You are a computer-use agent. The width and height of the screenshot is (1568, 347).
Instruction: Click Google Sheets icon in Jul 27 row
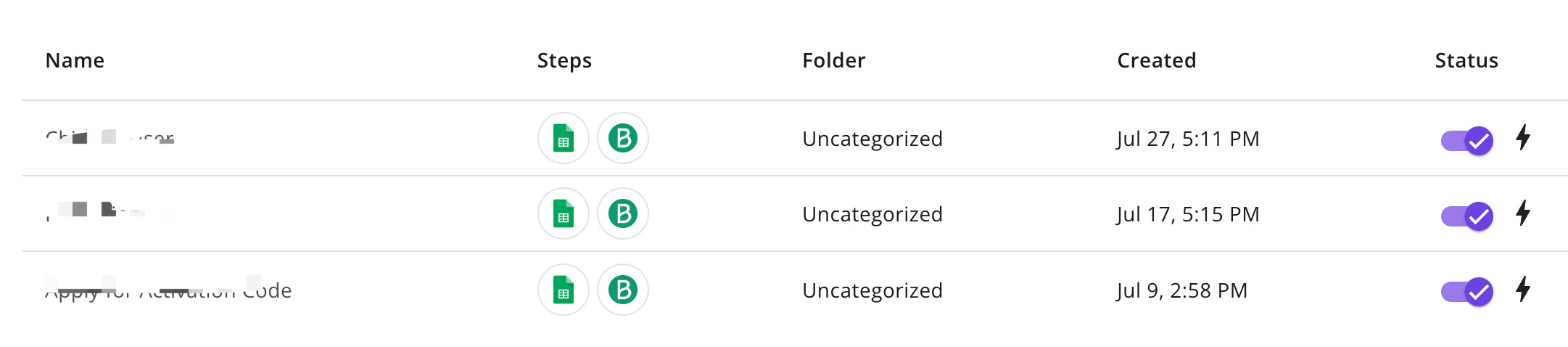563,138
